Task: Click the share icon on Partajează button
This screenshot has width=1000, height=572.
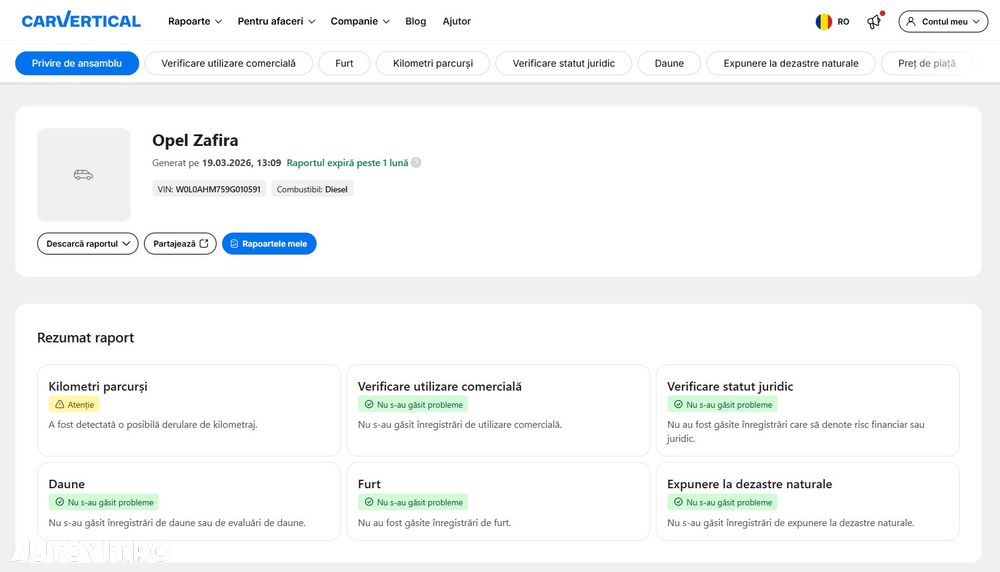Action: (204, 244)
